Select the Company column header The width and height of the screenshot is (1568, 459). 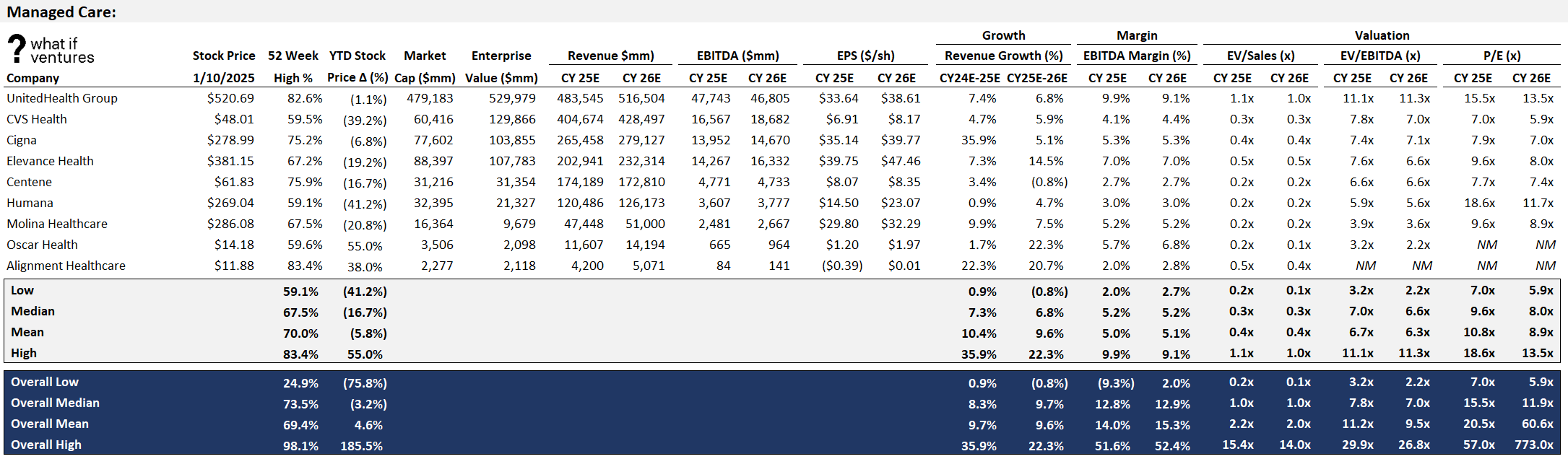33,78
